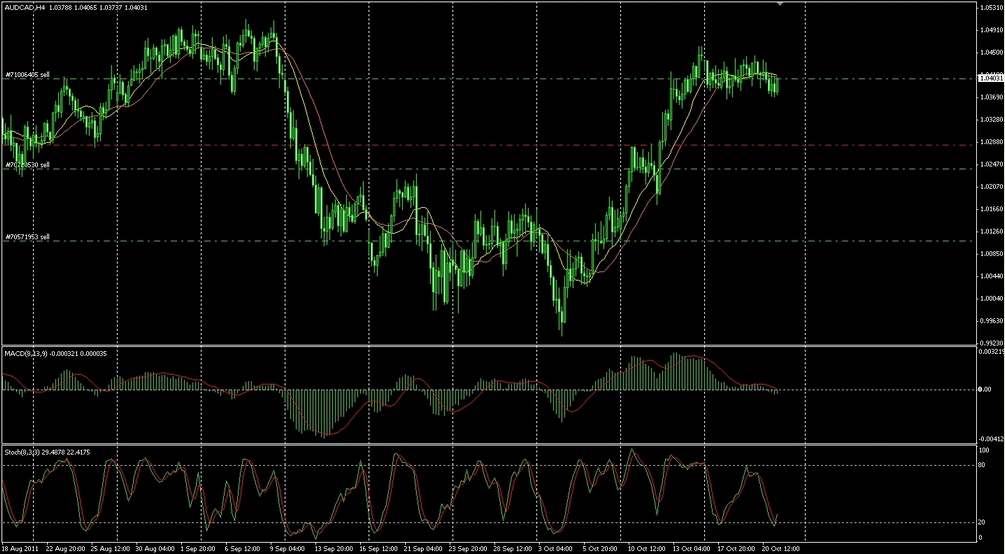The height and width of the screenshot is (554, 1005).
Task: Click the Stochastic 100 scale label
Action: click(985, 451)
